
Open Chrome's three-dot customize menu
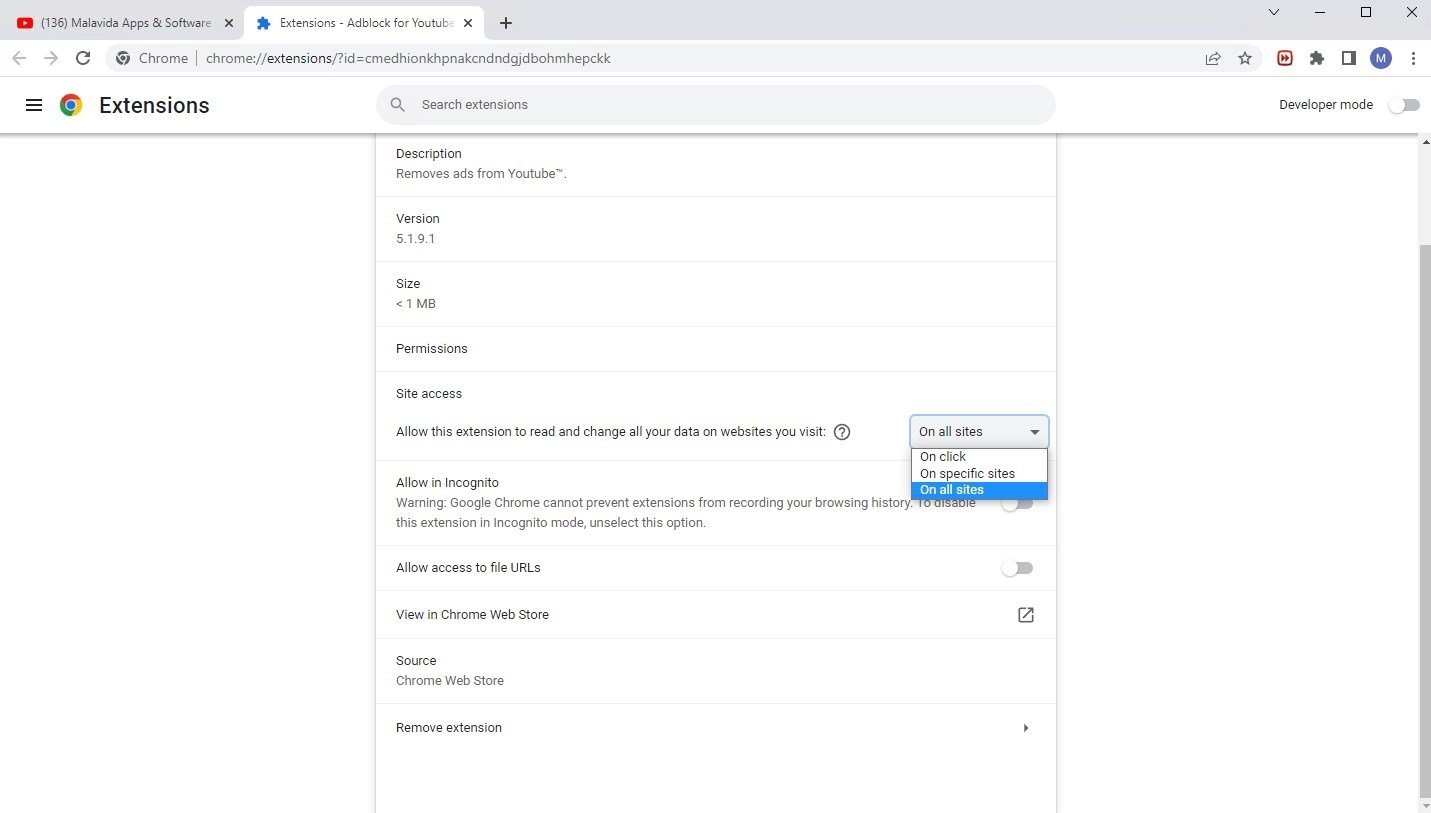[1414, 58]
